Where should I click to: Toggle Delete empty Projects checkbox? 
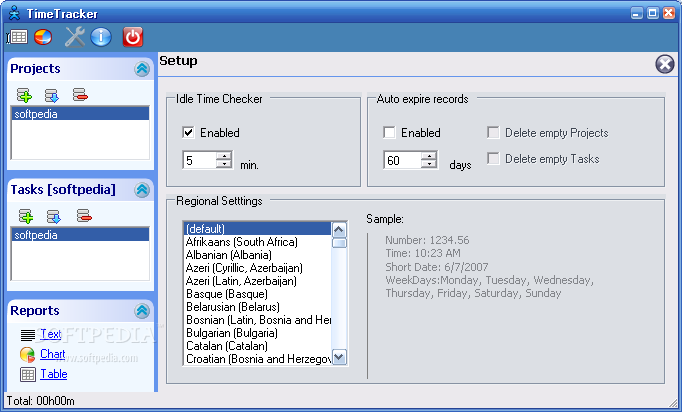tap(493, 133)
